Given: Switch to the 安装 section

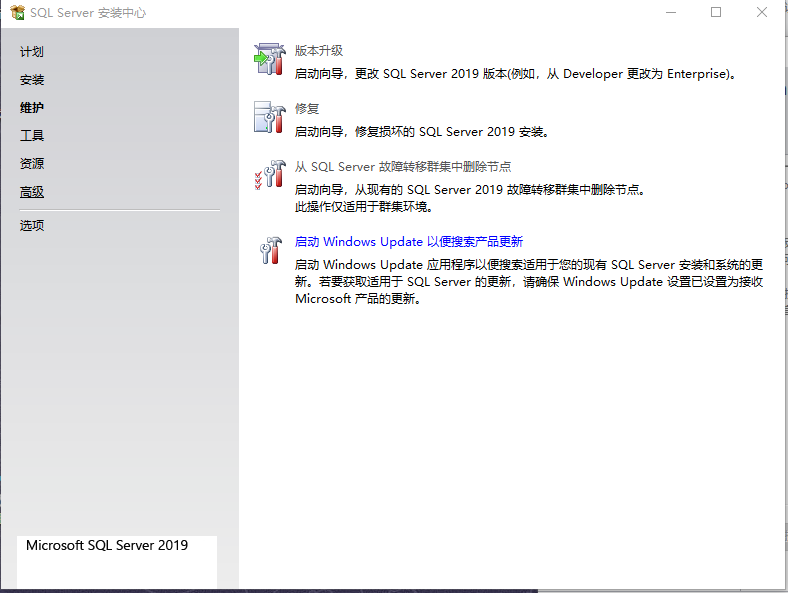Looking at the screenshot, I should tap(32, 80).
